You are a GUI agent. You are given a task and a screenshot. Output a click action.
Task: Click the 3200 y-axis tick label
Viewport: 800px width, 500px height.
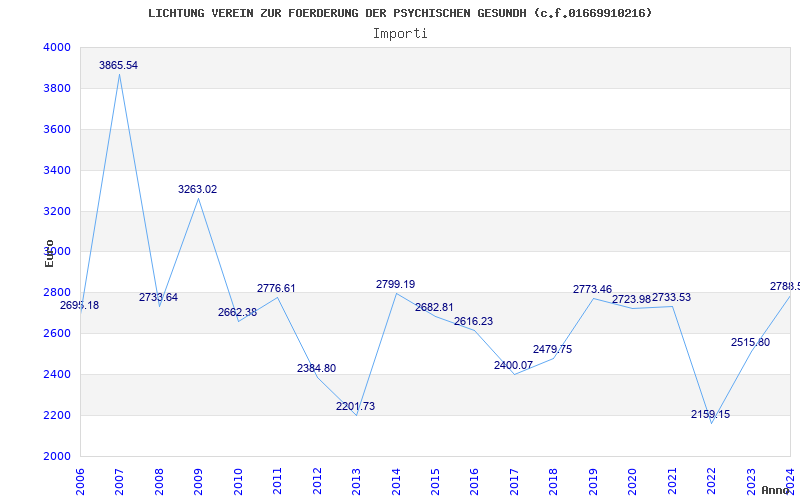58,211
